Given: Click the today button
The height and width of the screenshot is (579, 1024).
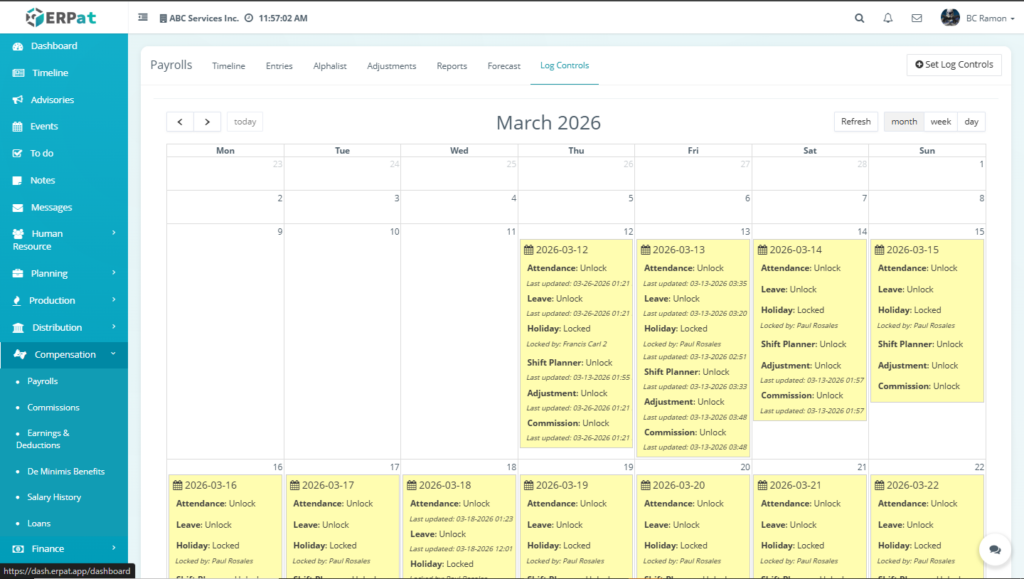Looking at the screenshot, I should click(x=245, y=122).
